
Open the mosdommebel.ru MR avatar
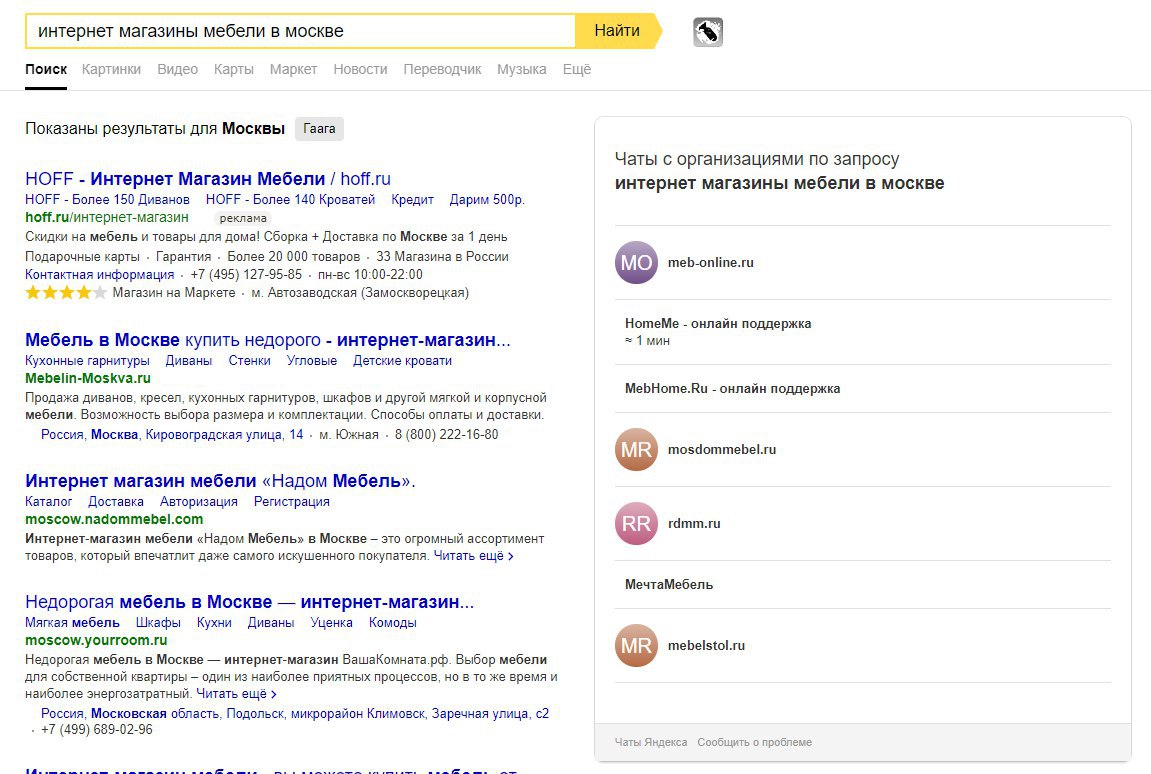click(636, 449)
